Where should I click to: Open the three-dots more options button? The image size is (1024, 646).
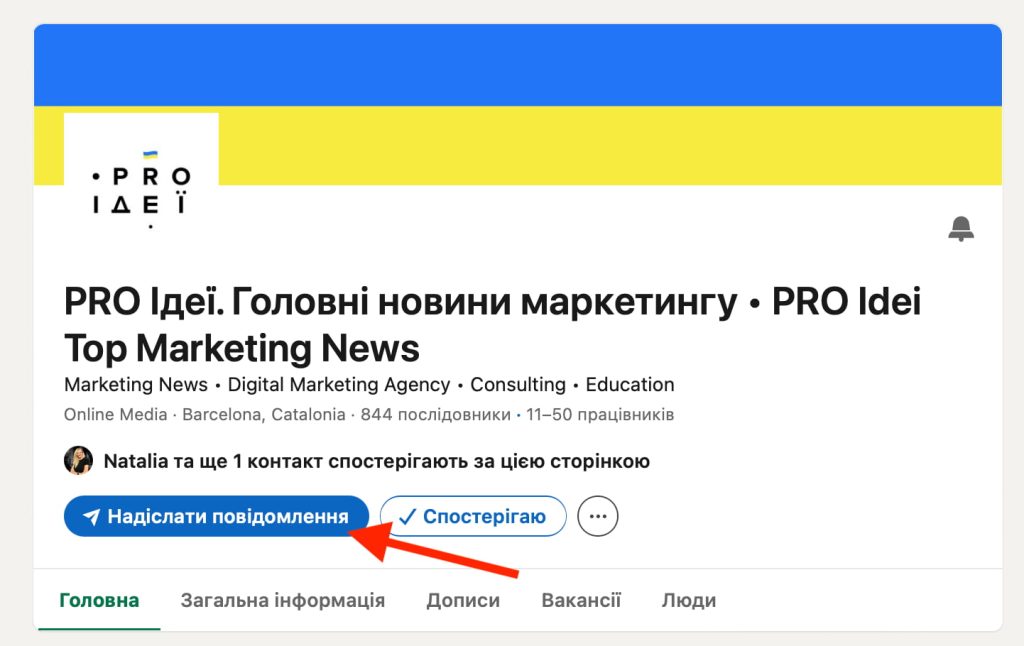(598, 516)
